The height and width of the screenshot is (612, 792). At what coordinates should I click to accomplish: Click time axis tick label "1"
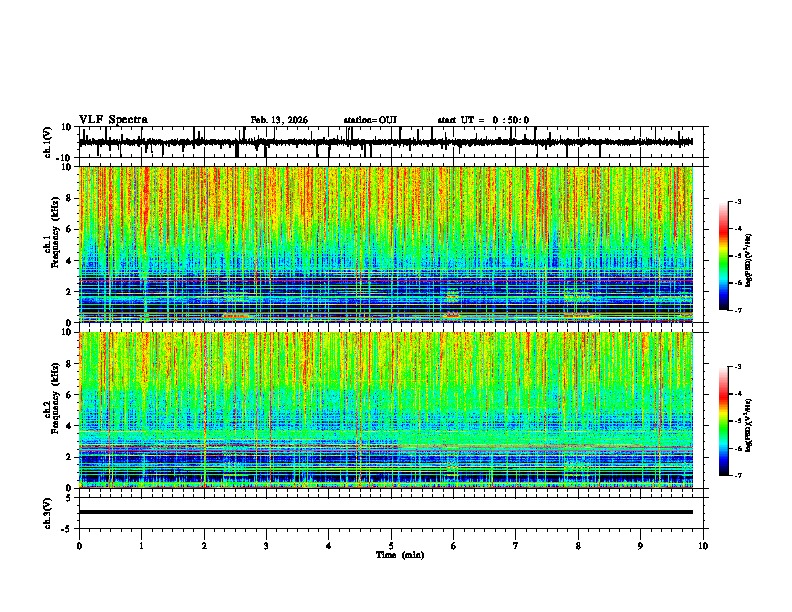click(x=141, y=546)
